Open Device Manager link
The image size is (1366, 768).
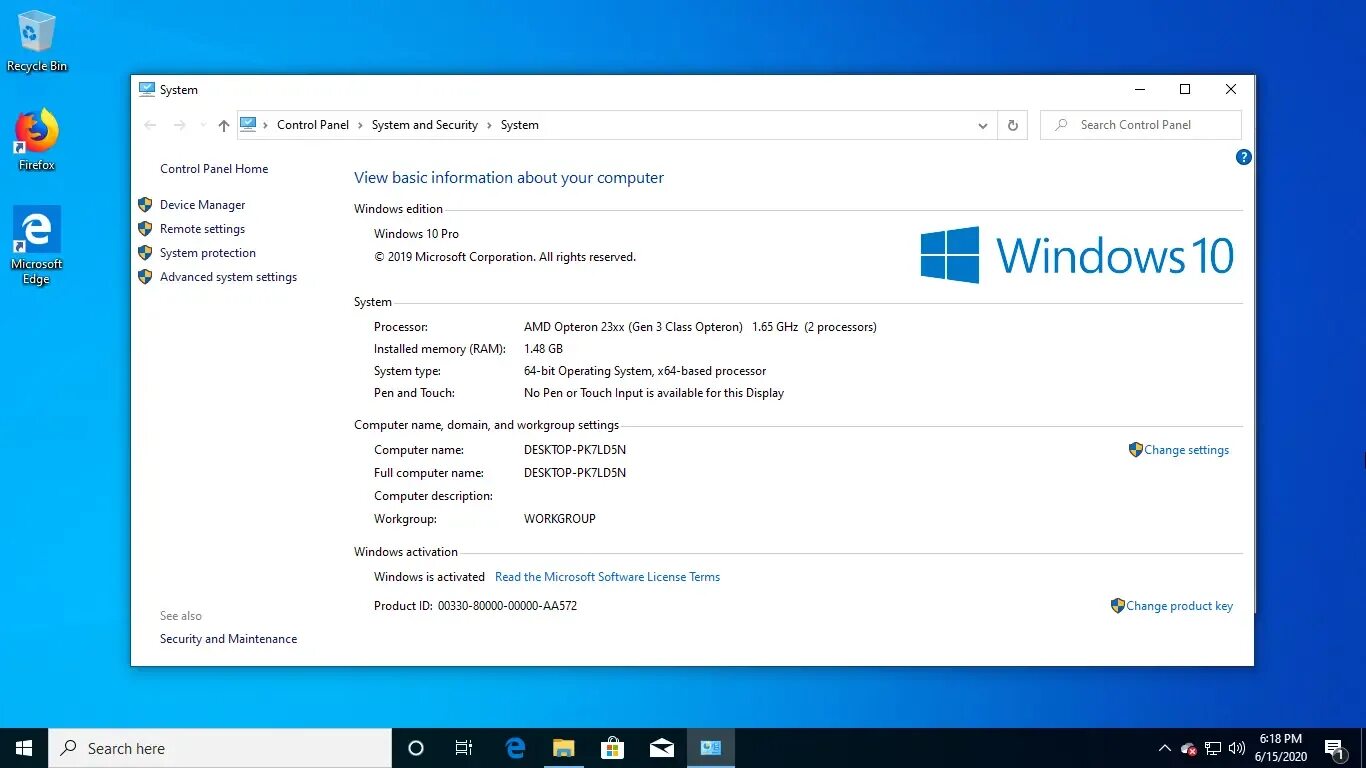pyautogui.click(x=202, y=205)
